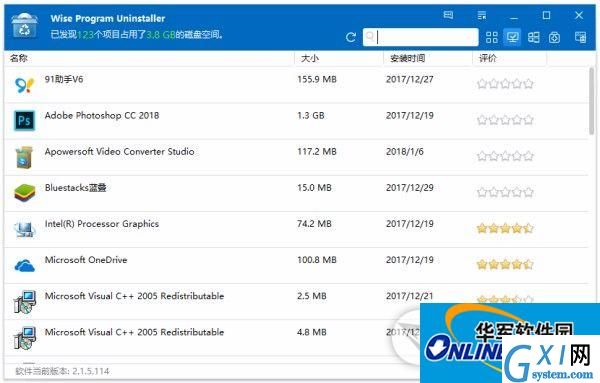Image resolution: width=600 pixels, height=383 pixels.
Task: Click the window layout icon at toolbar end
Action: 580,37
